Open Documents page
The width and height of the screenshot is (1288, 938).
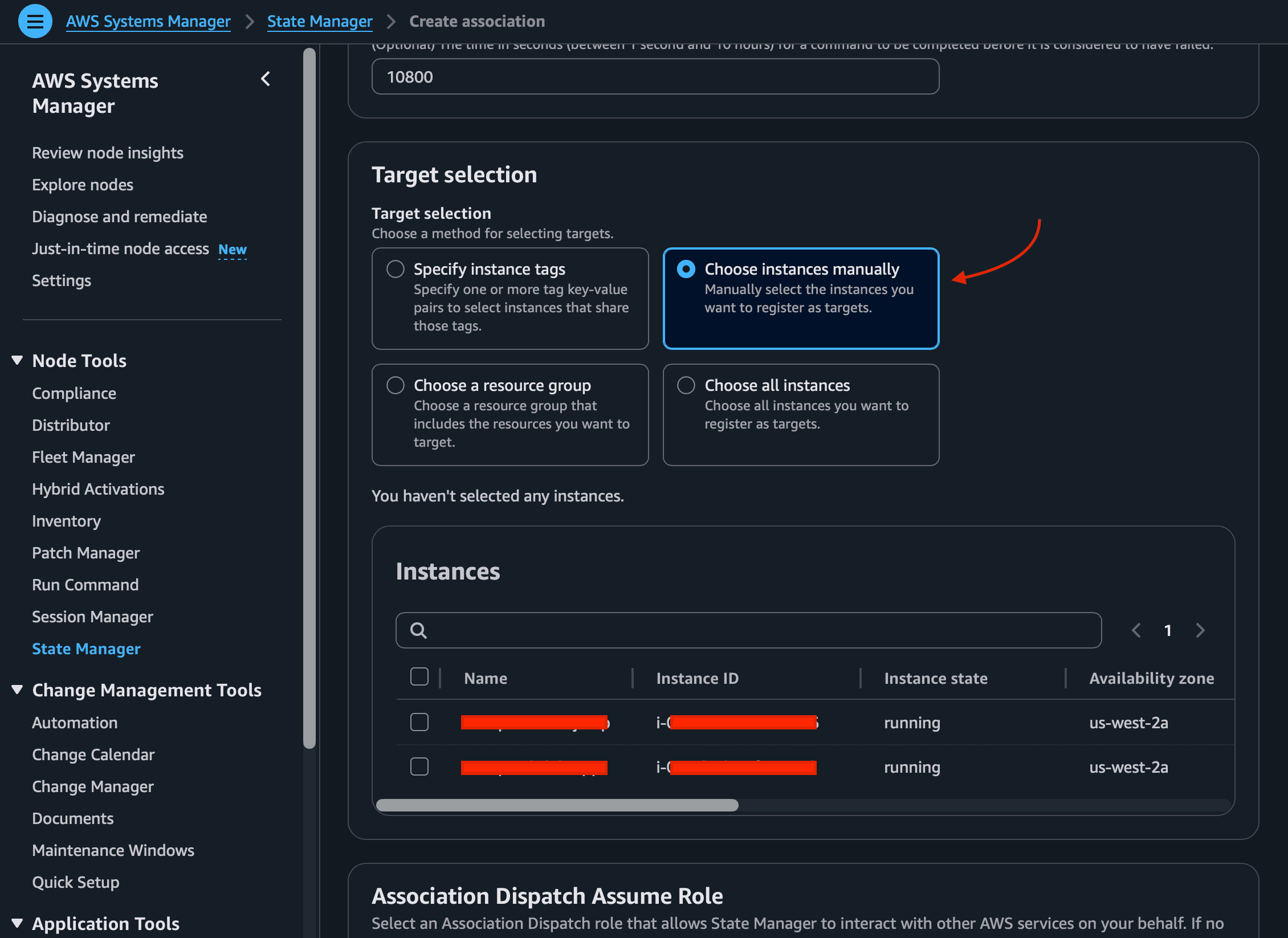73,818
